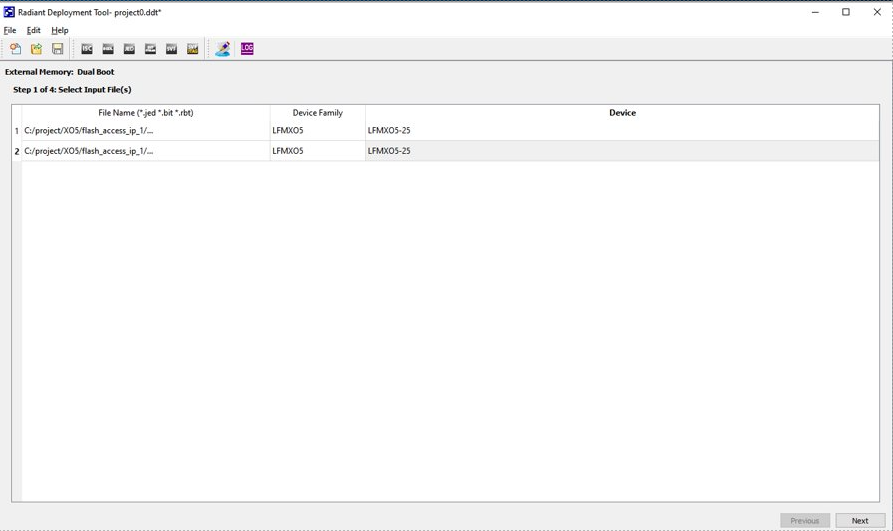
Task: Open the Help menu
Action: (x=60, y=30)
